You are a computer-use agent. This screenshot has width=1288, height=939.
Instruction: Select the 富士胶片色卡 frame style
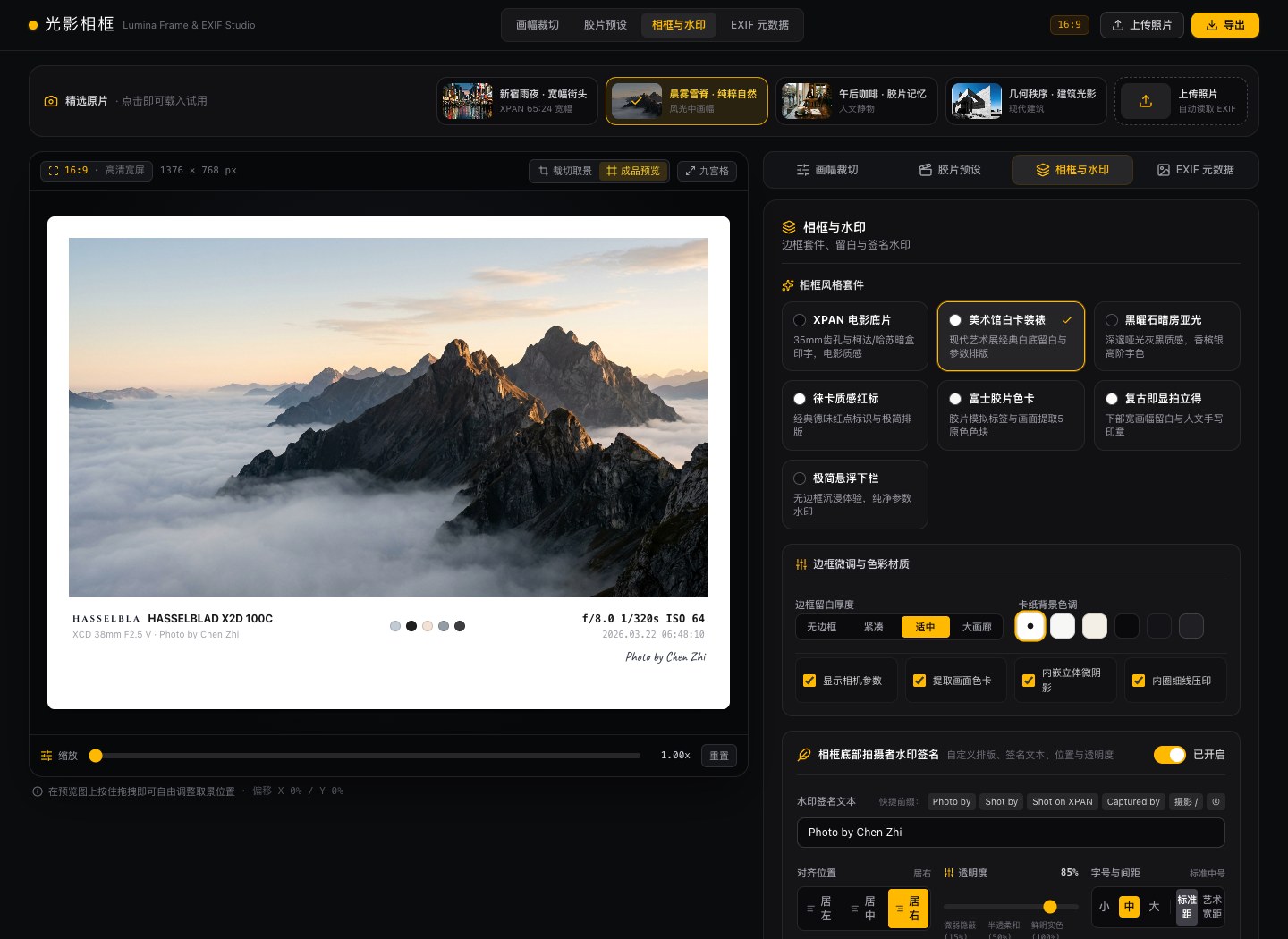pyautogui.click(x=1011, y=415)
